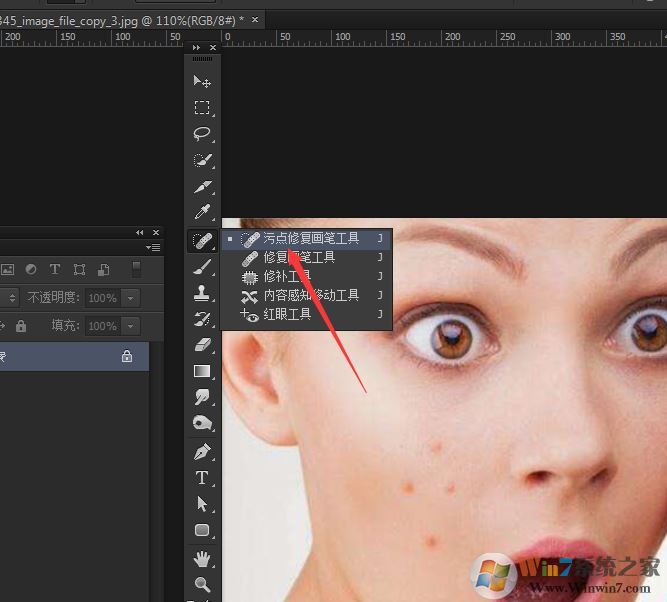Screen dimensions: 667x602
Task: Select the Zoom magnifier tool
Action: (202, 585)
